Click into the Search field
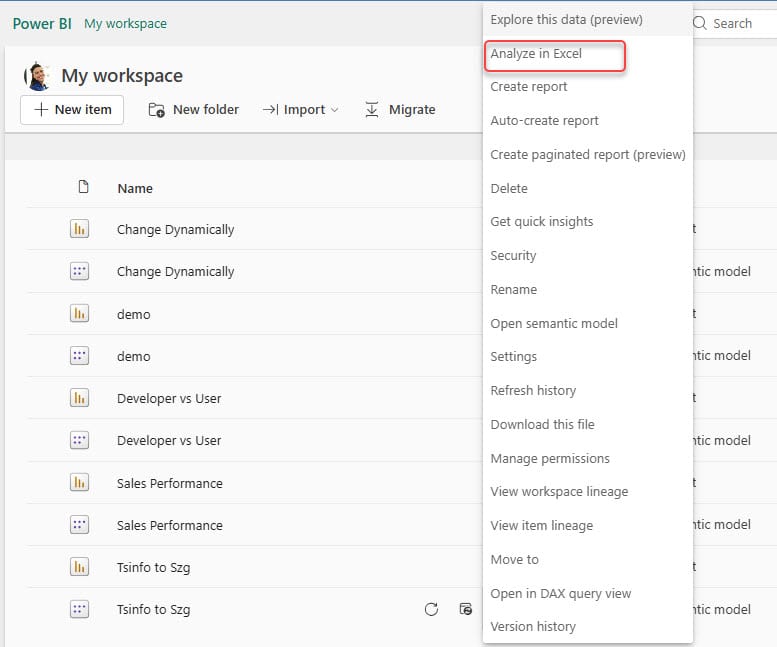Screen dimensions: 777x647 pos(734,23)
